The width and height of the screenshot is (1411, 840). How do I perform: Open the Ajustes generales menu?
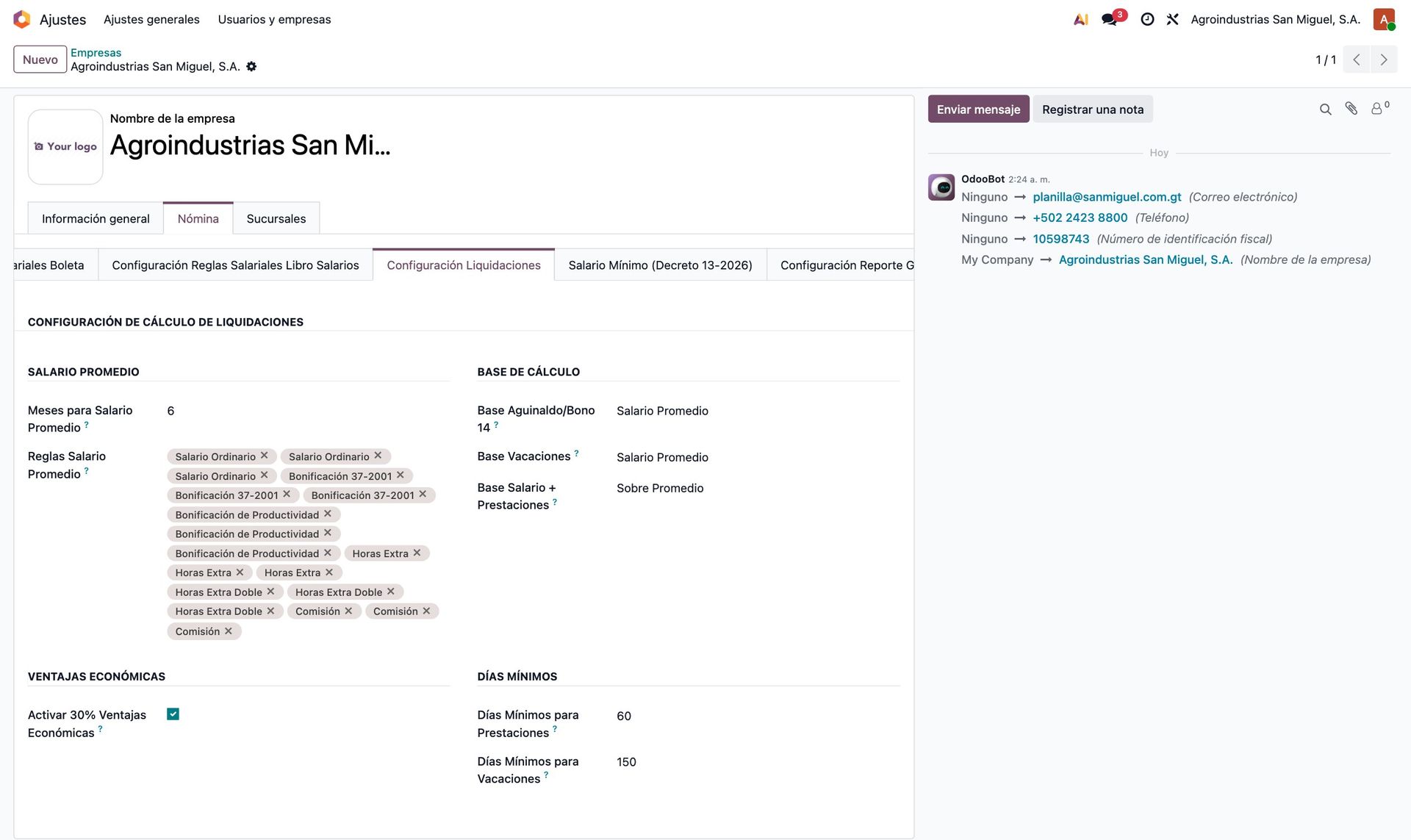[151, 19]
